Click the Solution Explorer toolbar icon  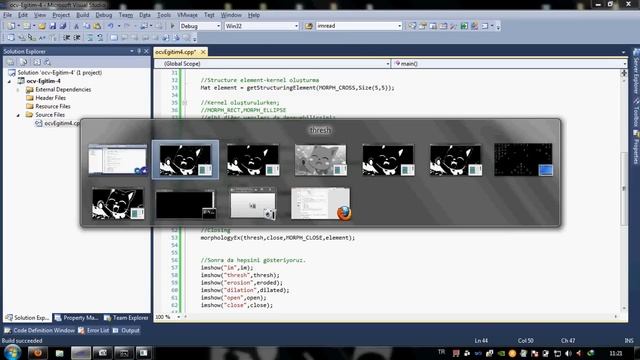coord(412,26)
